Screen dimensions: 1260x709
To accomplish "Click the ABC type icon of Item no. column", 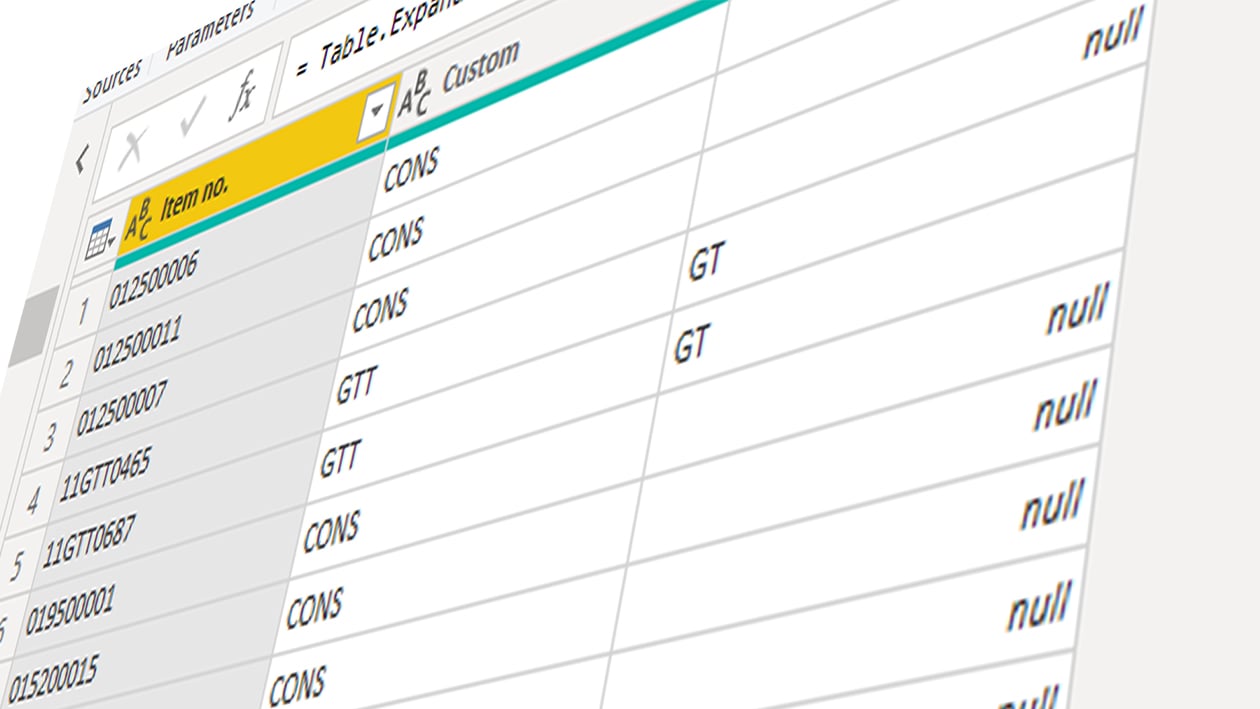I will click(138, 220).
